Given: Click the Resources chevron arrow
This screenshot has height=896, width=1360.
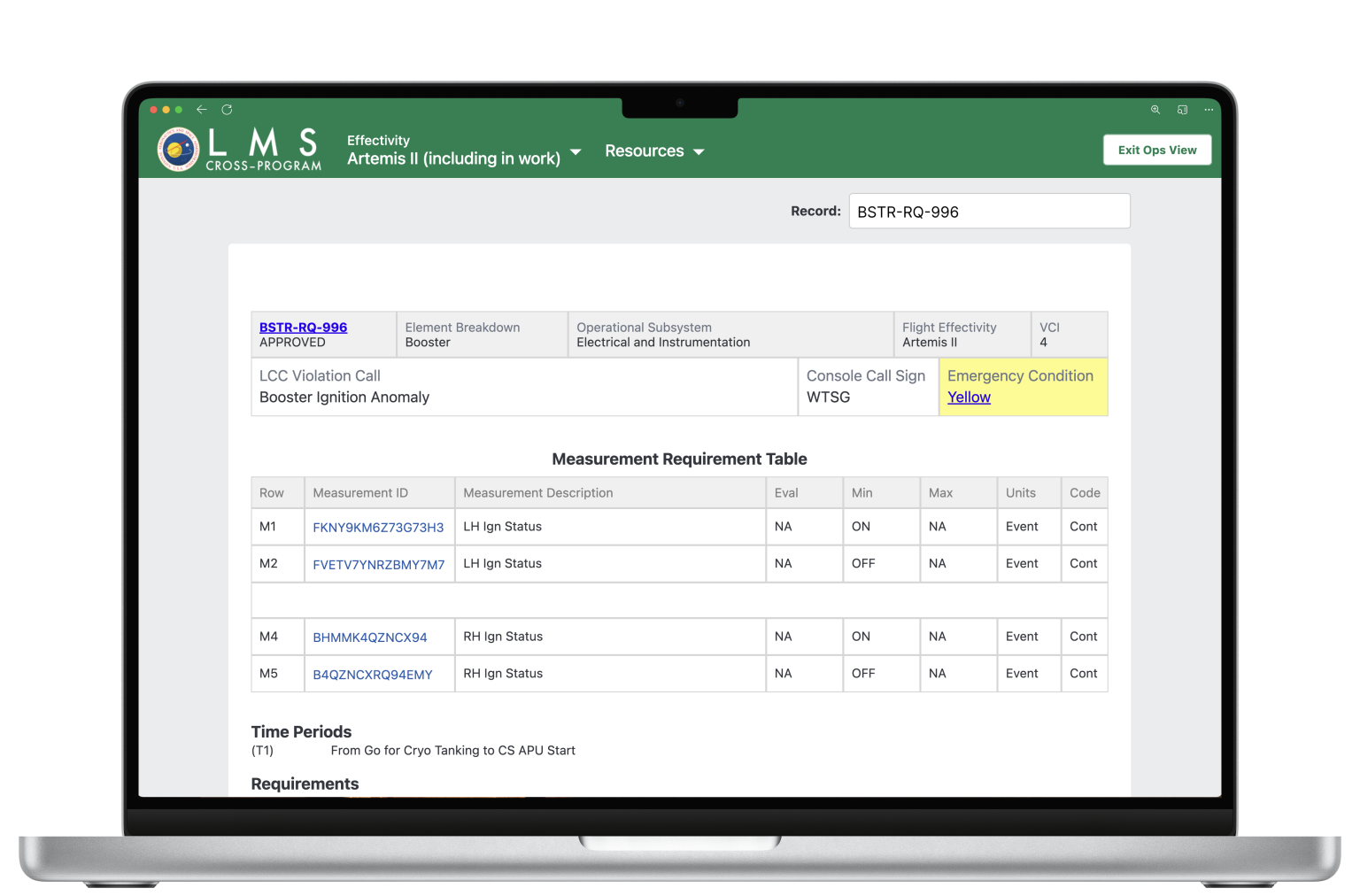Looking at the screenshot, I should (699, 151).
